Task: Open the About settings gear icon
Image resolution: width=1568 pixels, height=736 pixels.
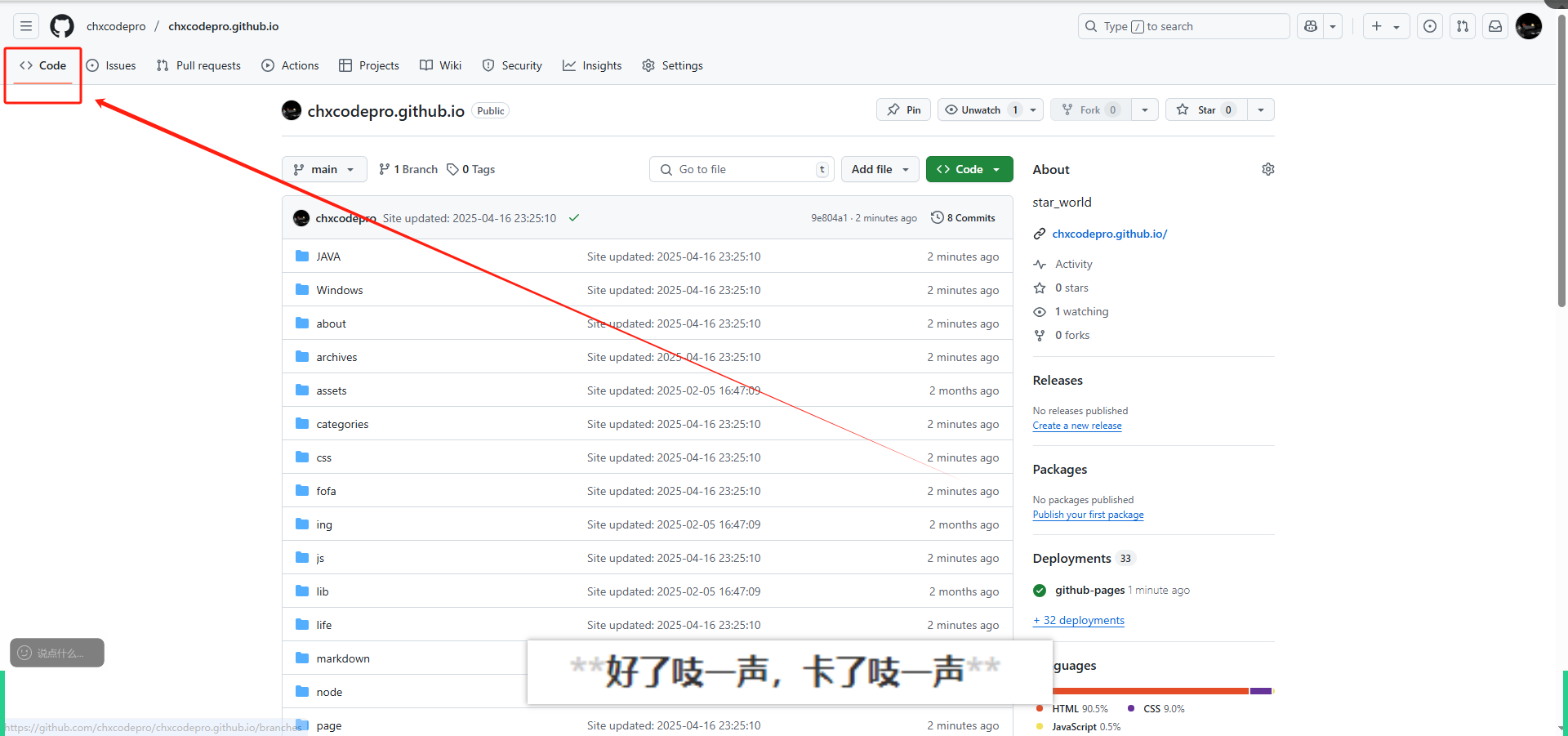Action: click(x=1267, y=169)
